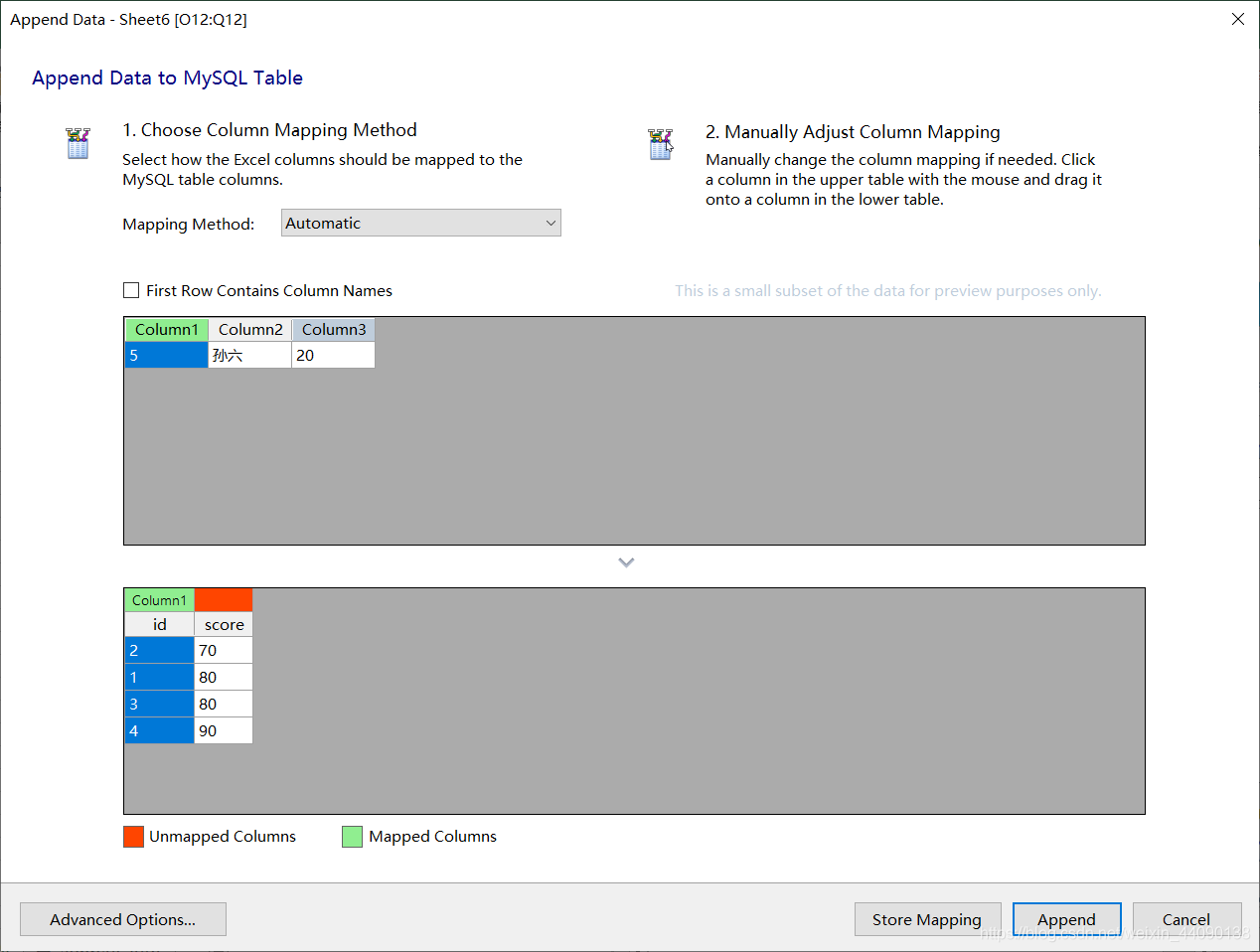Select Column1 header in the upper table

pos(167,330)
